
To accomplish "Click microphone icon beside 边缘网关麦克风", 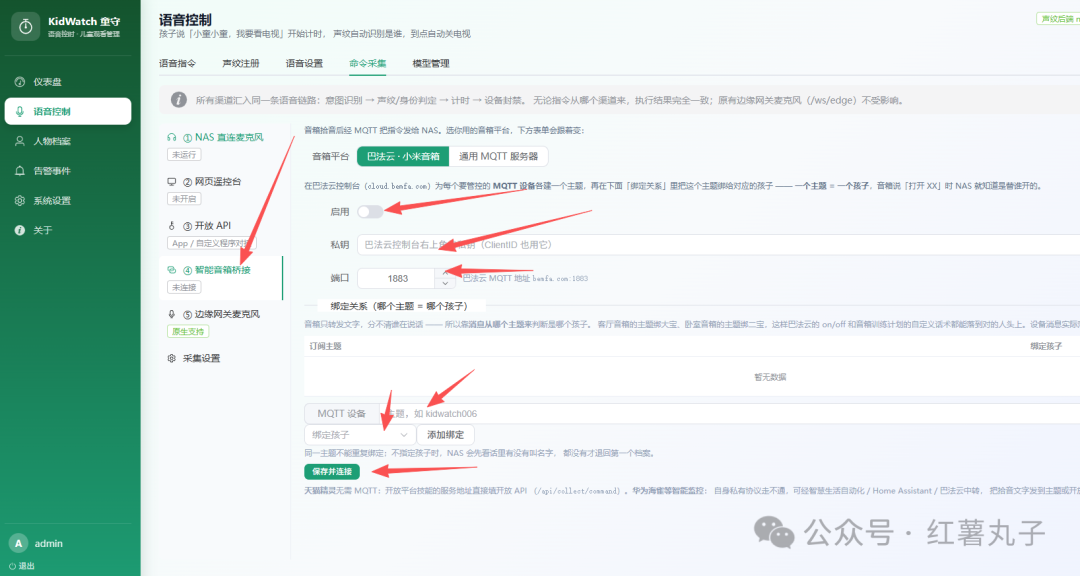I will click(x=172, y=314).
